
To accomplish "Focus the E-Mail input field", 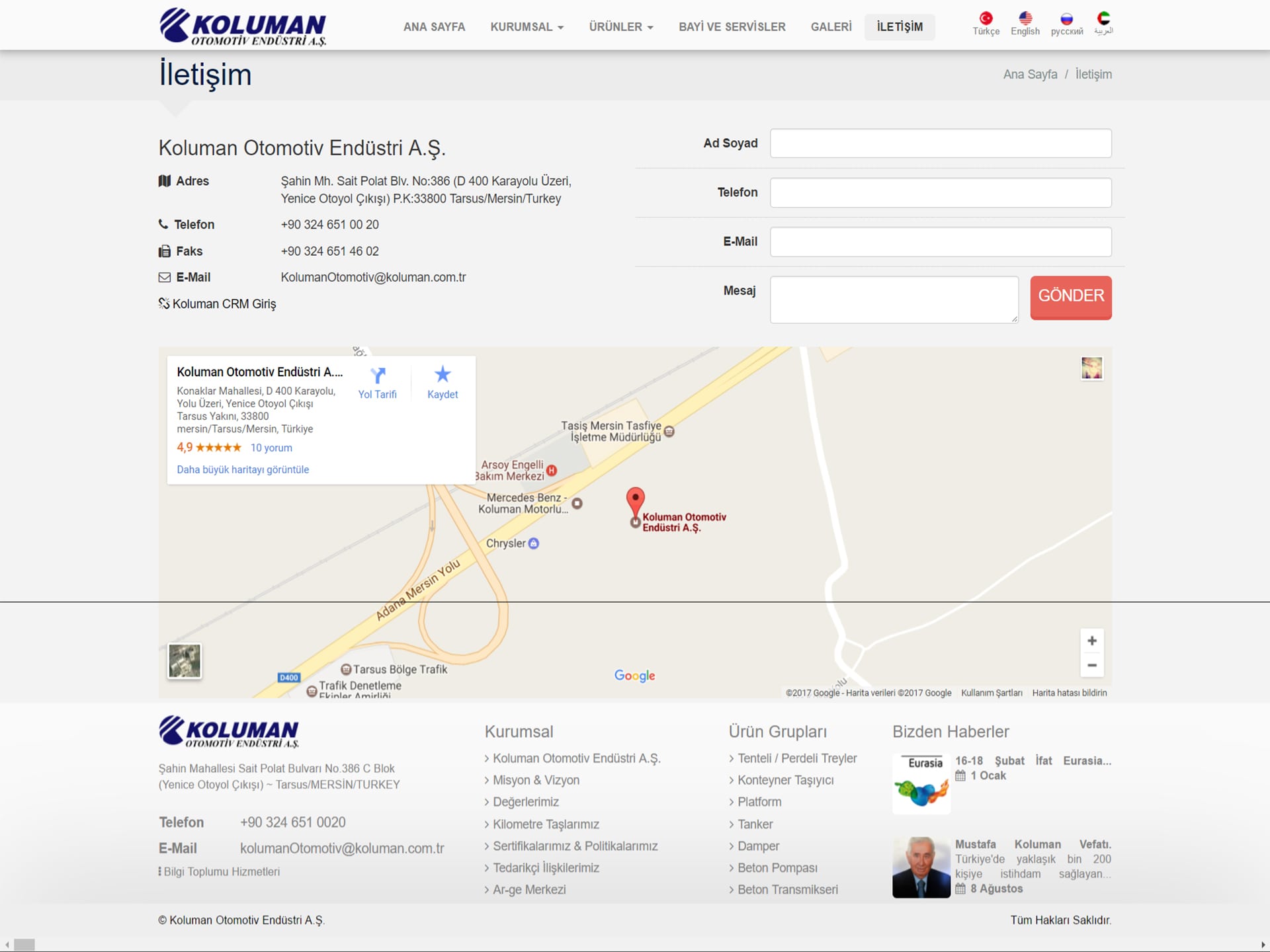I will coord(941,242).
